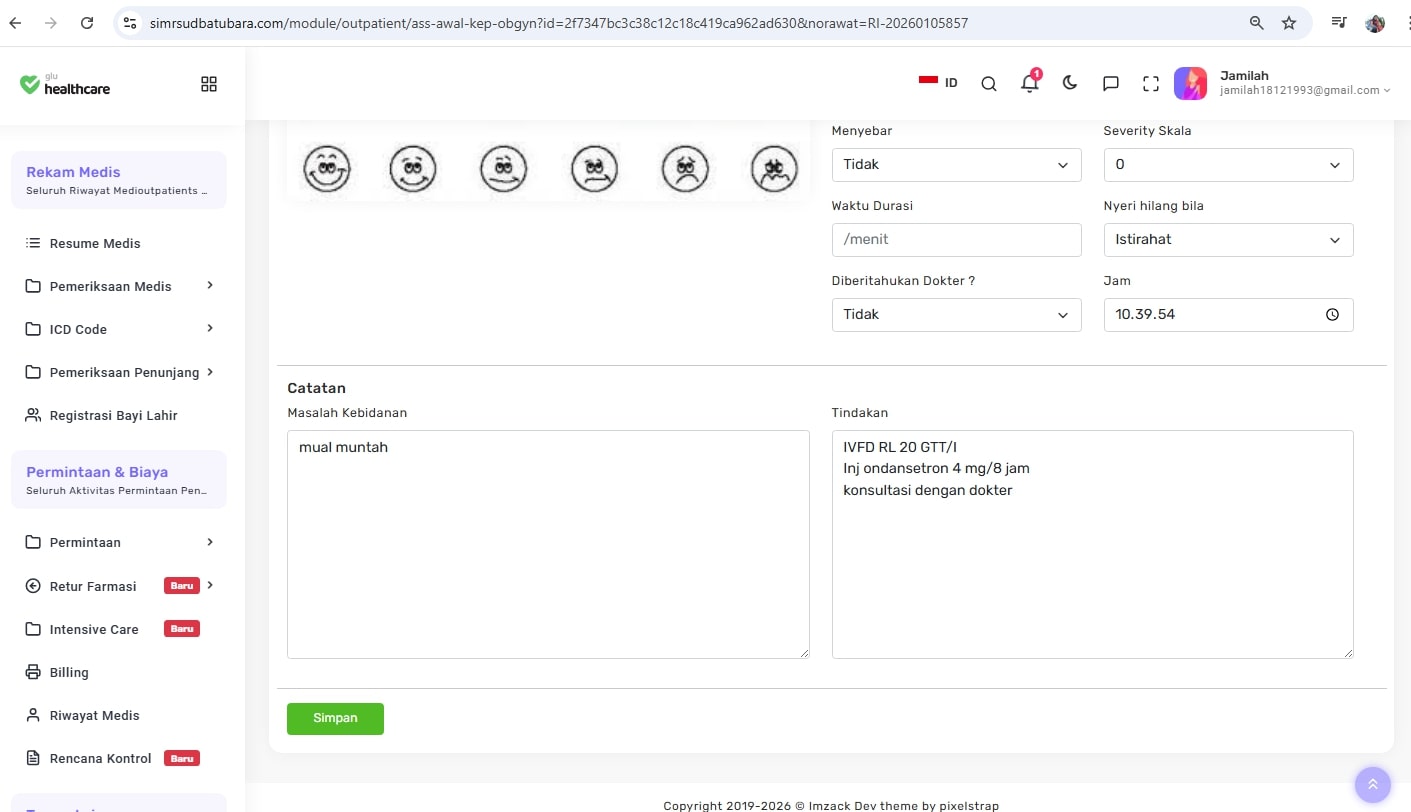Click the browser address bar URL
The height and width of the screenshot is (812, 1411).
[x=559, y=23]
